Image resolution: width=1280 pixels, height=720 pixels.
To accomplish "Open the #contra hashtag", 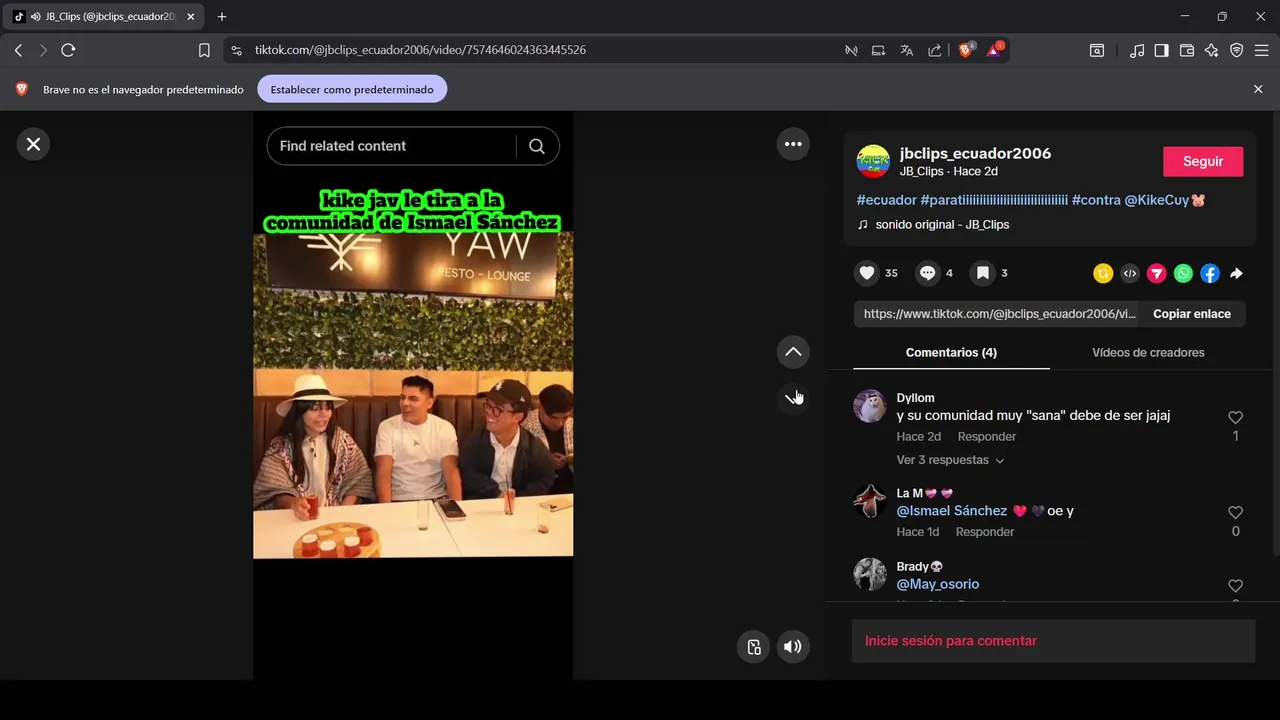I will [1096, 200].
